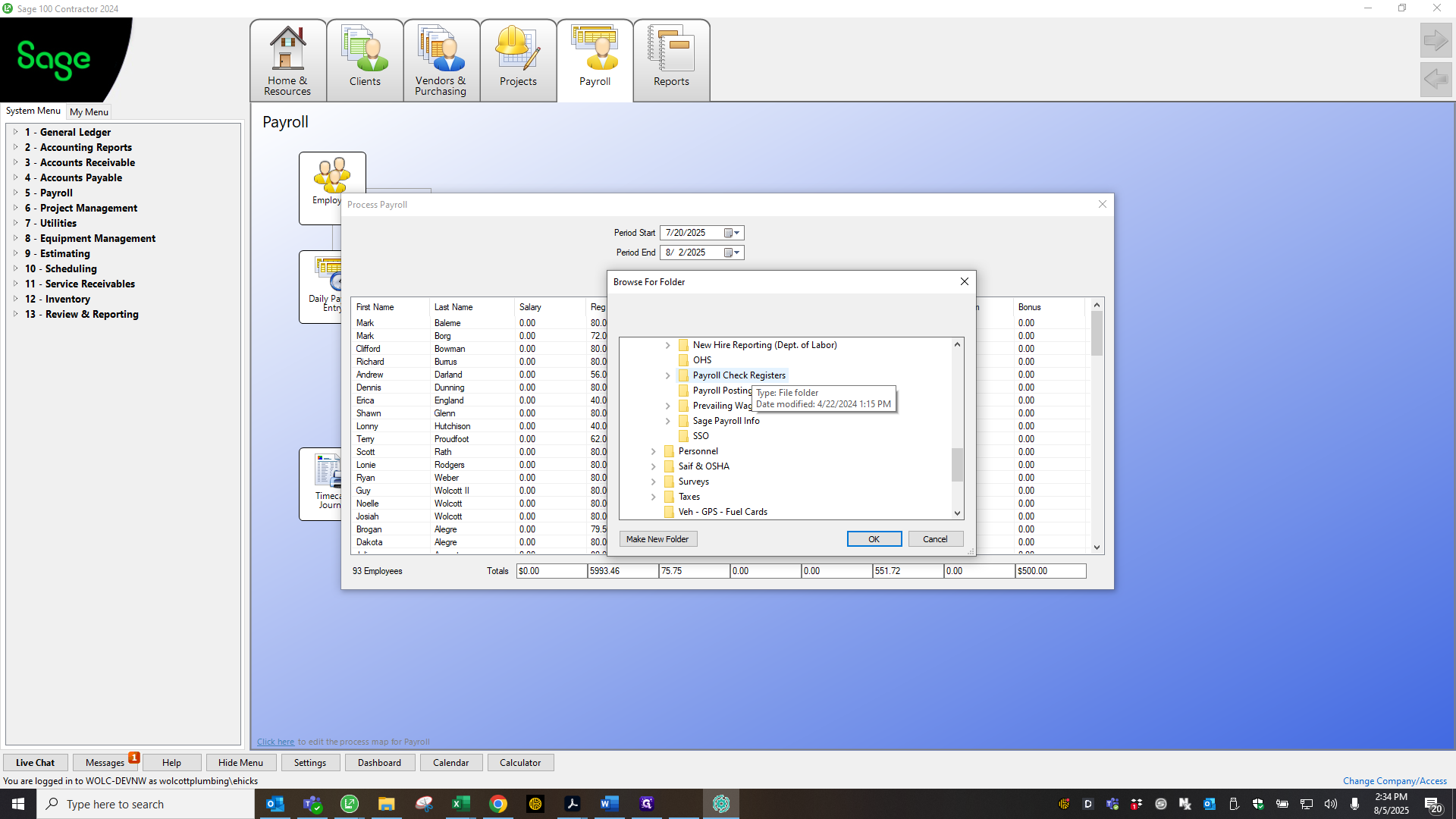Click the Windows Start button
Image resolution: width=1456 pixels, height=819 pixels.
(x=18, y=804)
